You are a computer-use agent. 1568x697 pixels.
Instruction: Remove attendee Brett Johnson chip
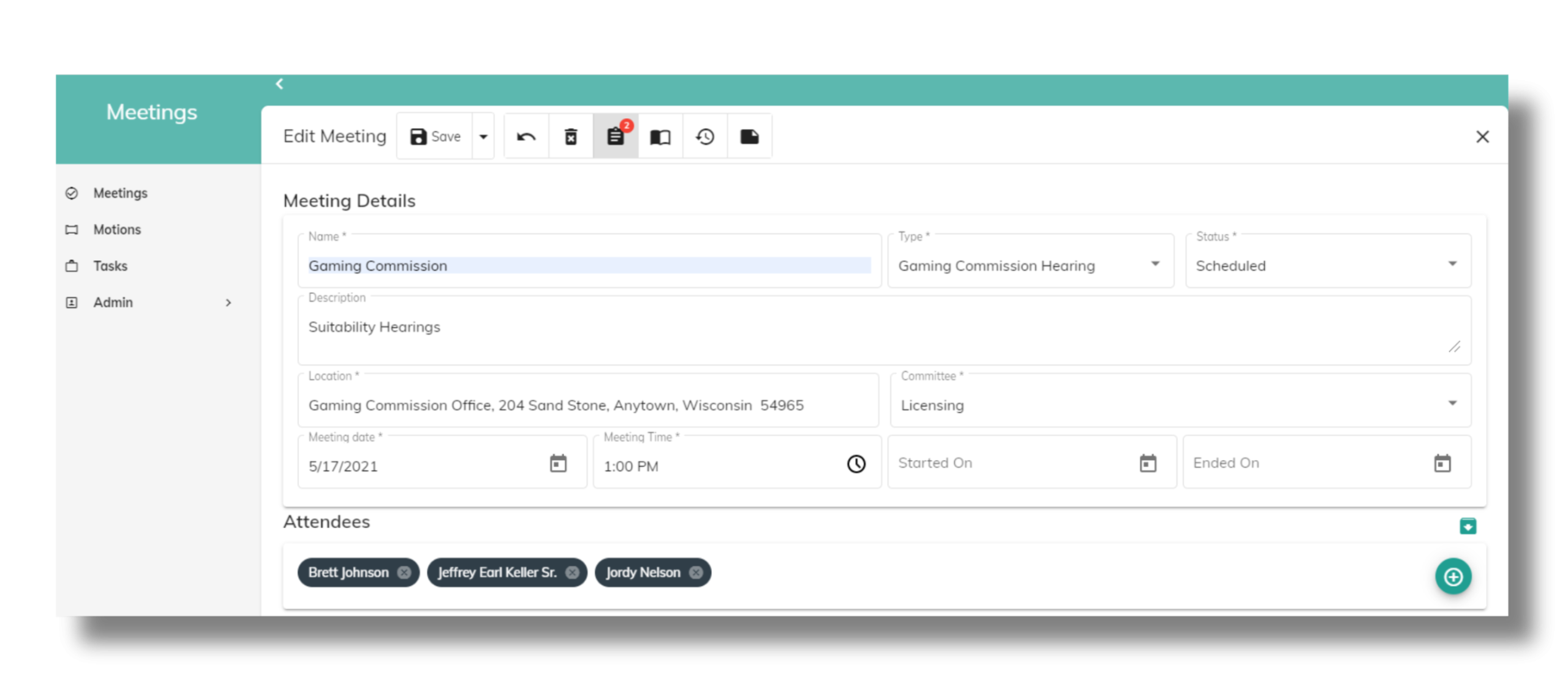point(404,573)
